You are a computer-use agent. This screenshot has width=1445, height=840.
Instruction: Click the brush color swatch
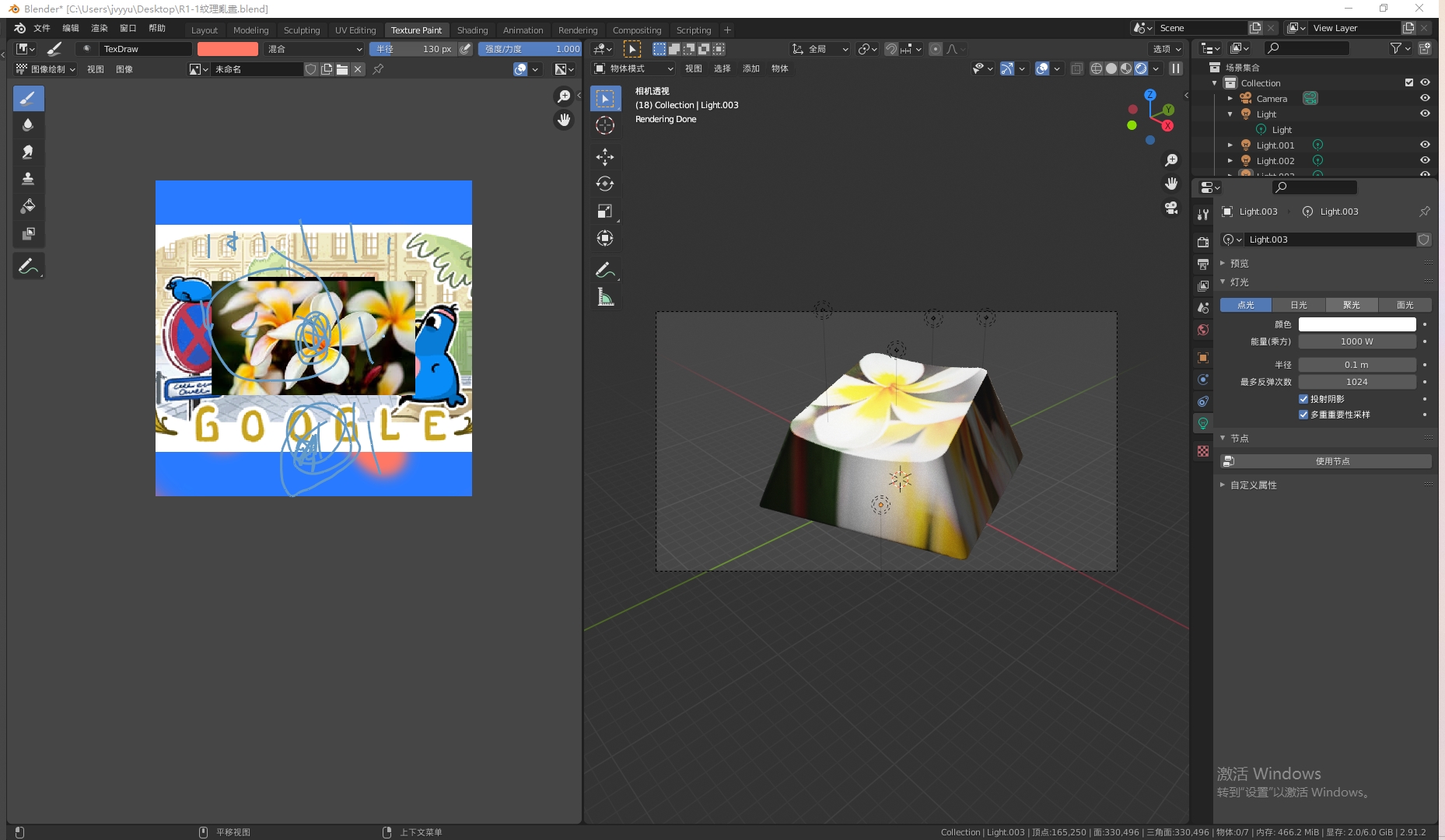(x=228, y=49)
